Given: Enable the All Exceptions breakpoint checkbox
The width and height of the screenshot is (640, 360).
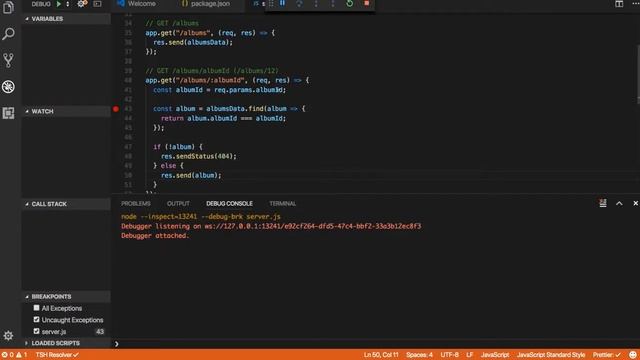Looking at the screenshot, I should (x=36, y=308).
